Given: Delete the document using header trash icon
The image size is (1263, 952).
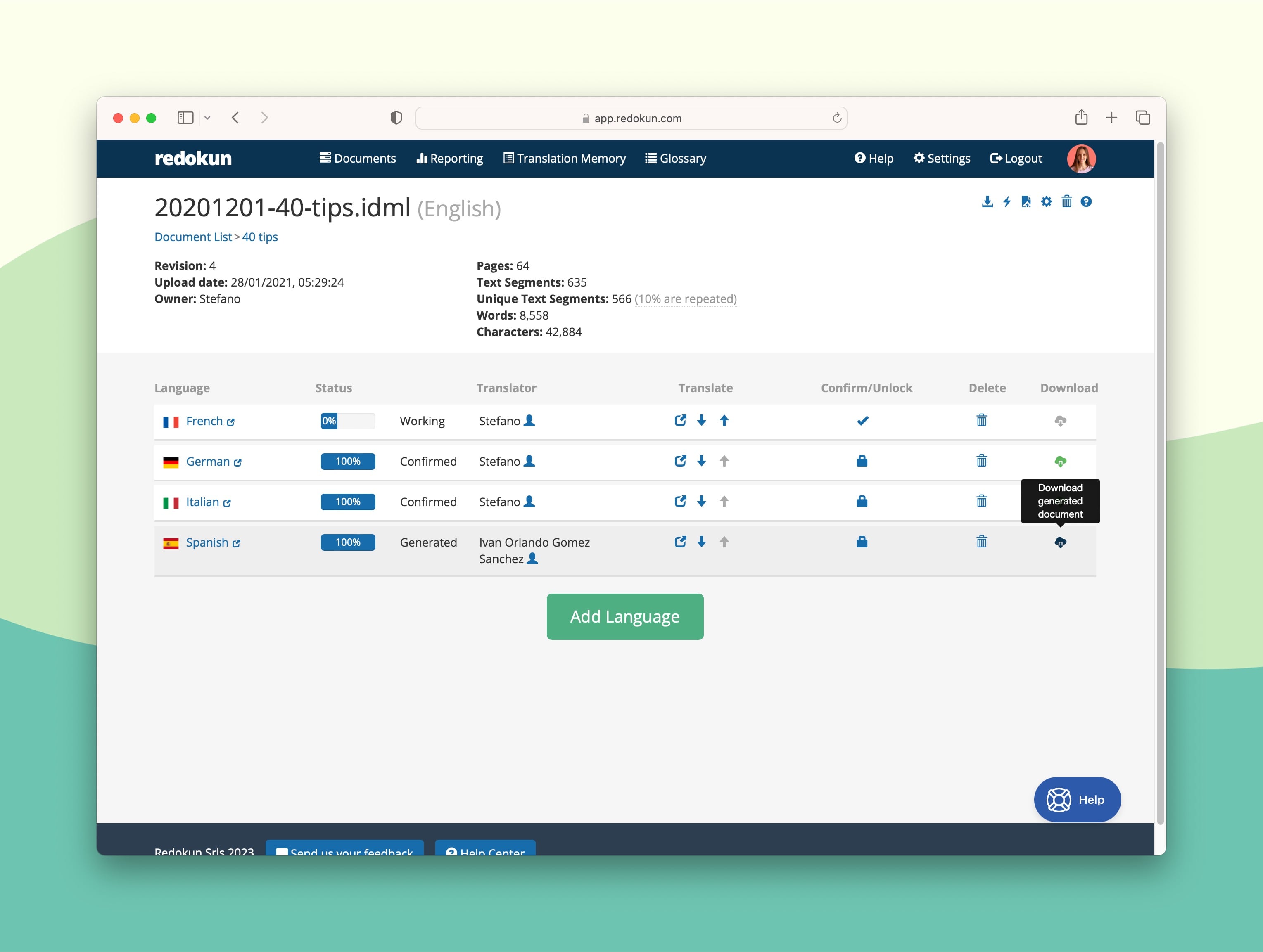Looking at the screenshot, I should click(1066, 201).
